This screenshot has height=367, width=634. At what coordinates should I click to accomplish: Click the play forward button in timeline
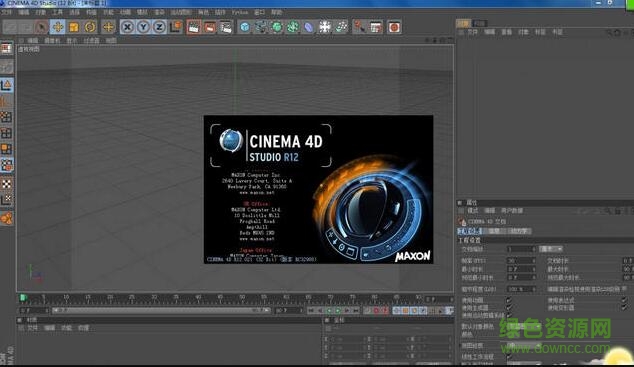point(338,310)
